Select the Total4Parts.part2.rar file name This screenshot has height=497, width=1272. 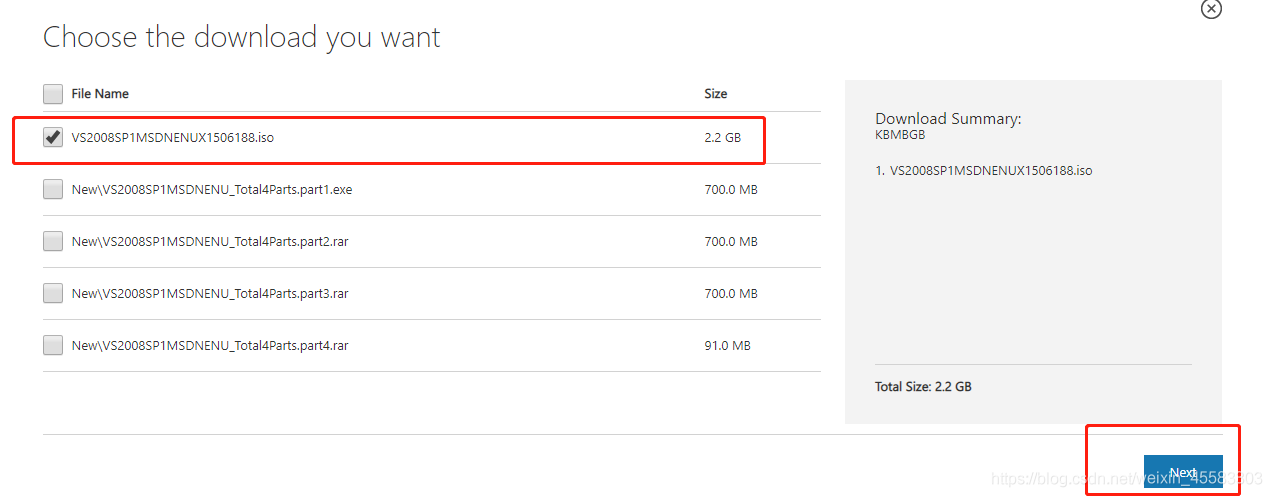[x=210, y=242]
